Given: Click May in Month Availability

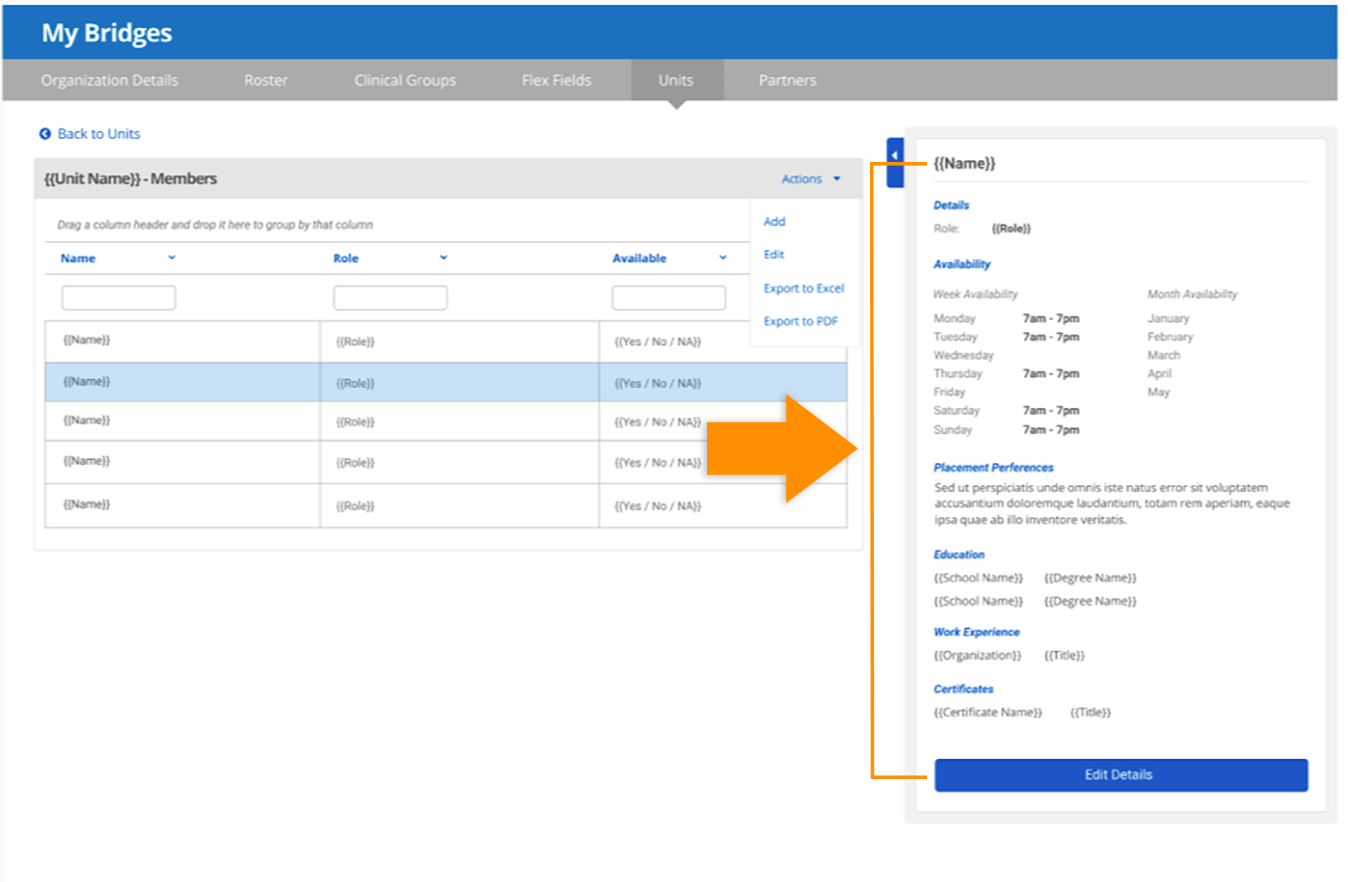Looking at the screenshot, I should [x=1158, y=392].
